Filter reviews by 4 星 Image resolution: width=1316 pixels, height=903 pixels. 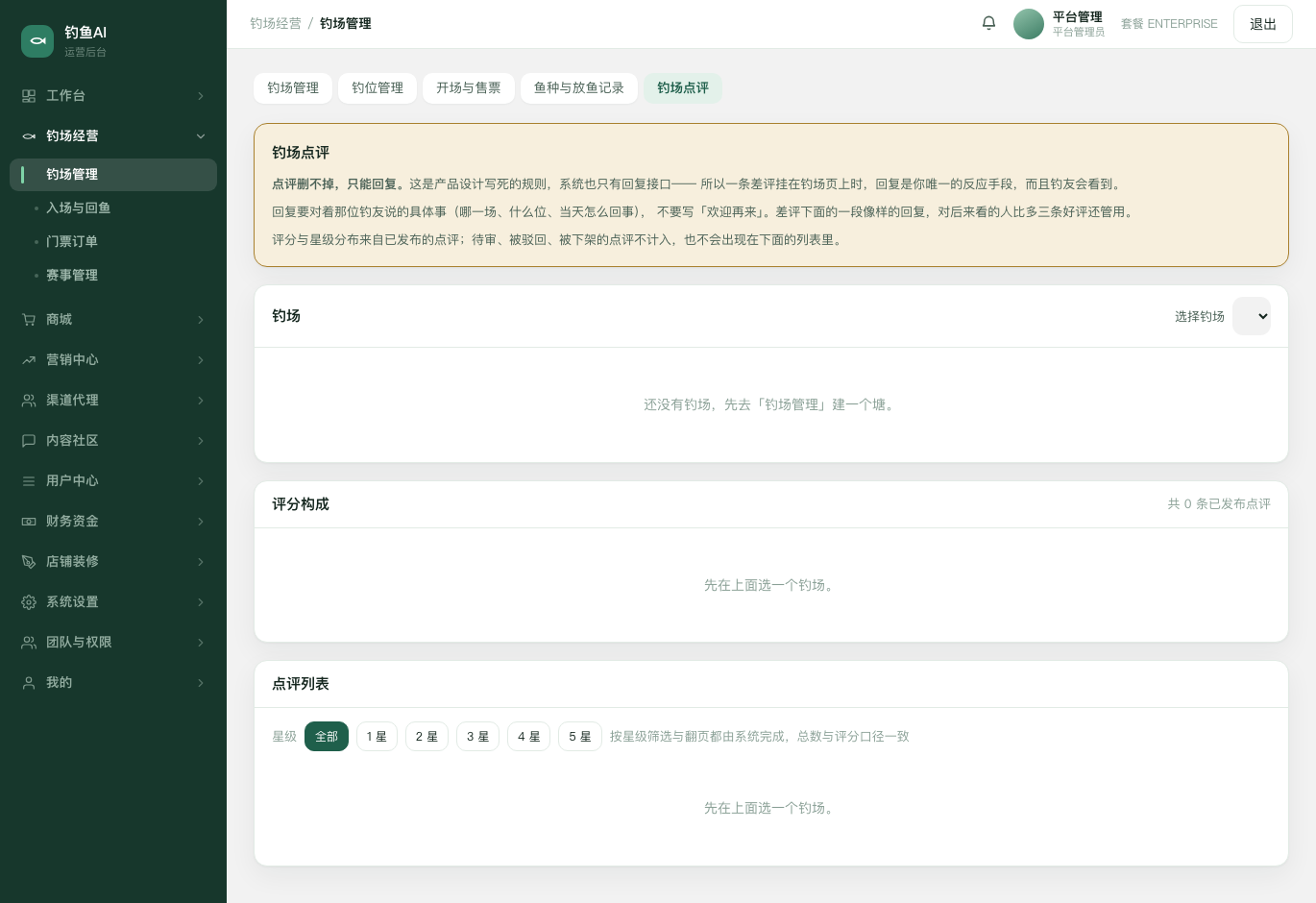click(x=528, y=737)
